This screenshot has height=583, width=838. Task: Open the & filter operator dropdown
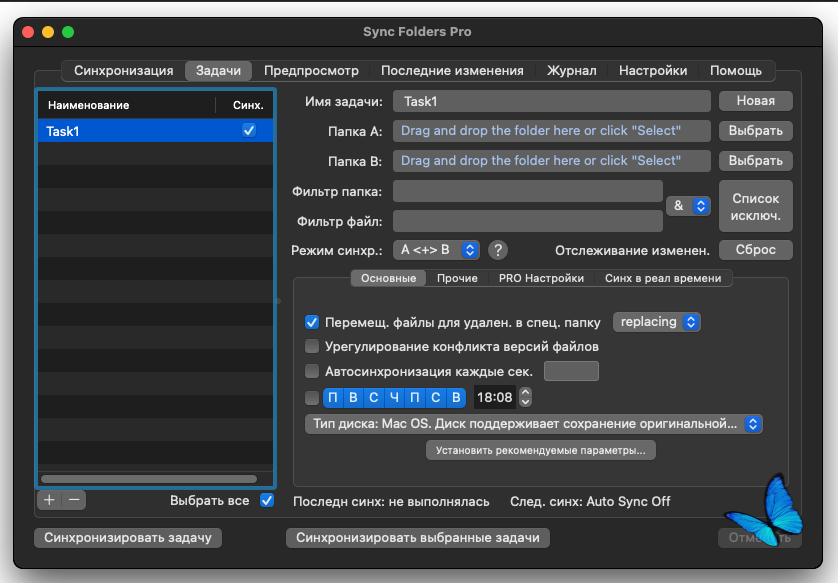pos(688,206)
